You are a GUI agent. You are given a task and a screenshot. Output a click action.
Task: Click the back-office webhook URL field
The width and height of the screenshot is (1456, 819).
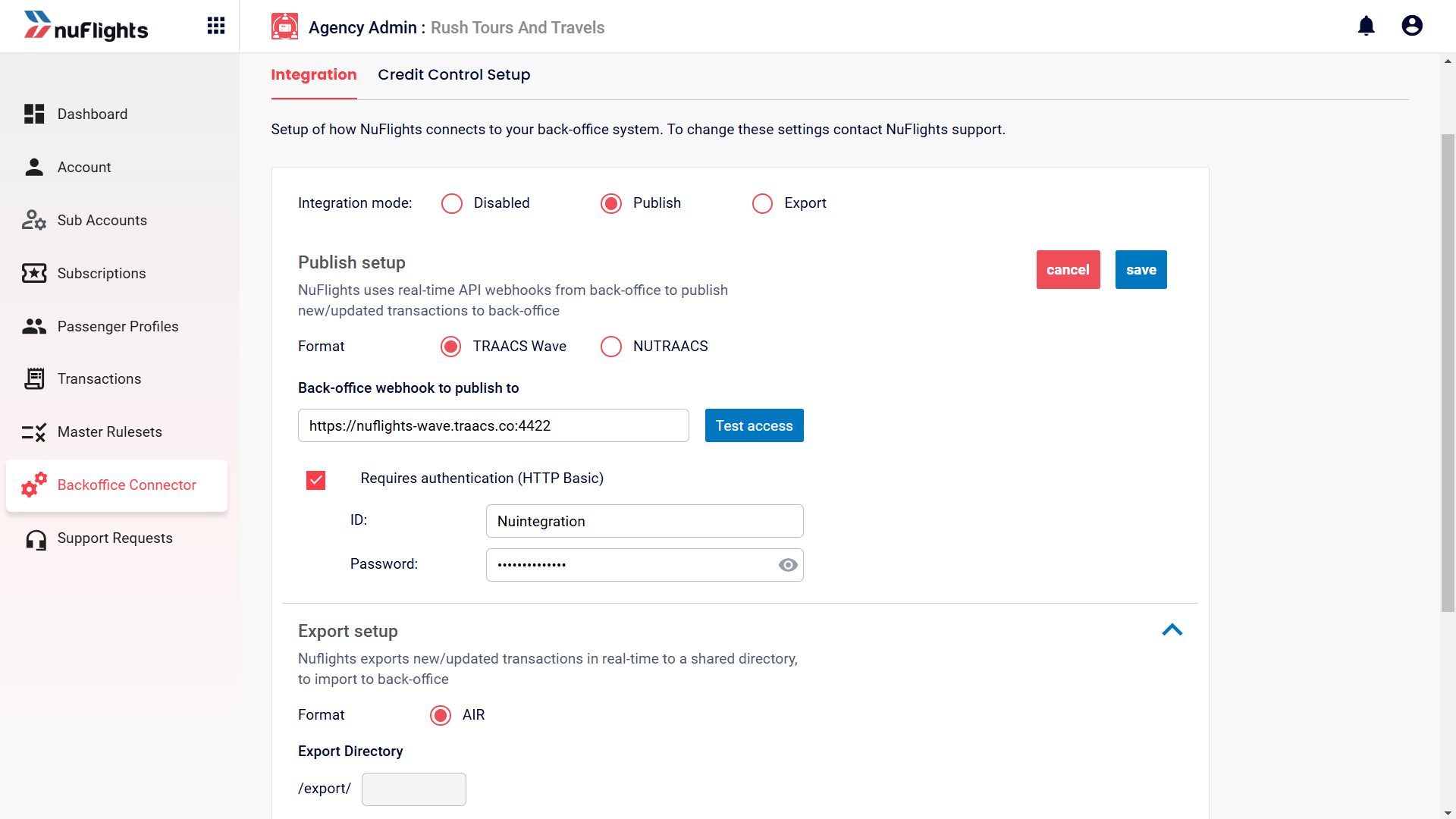tap(494, 425)
